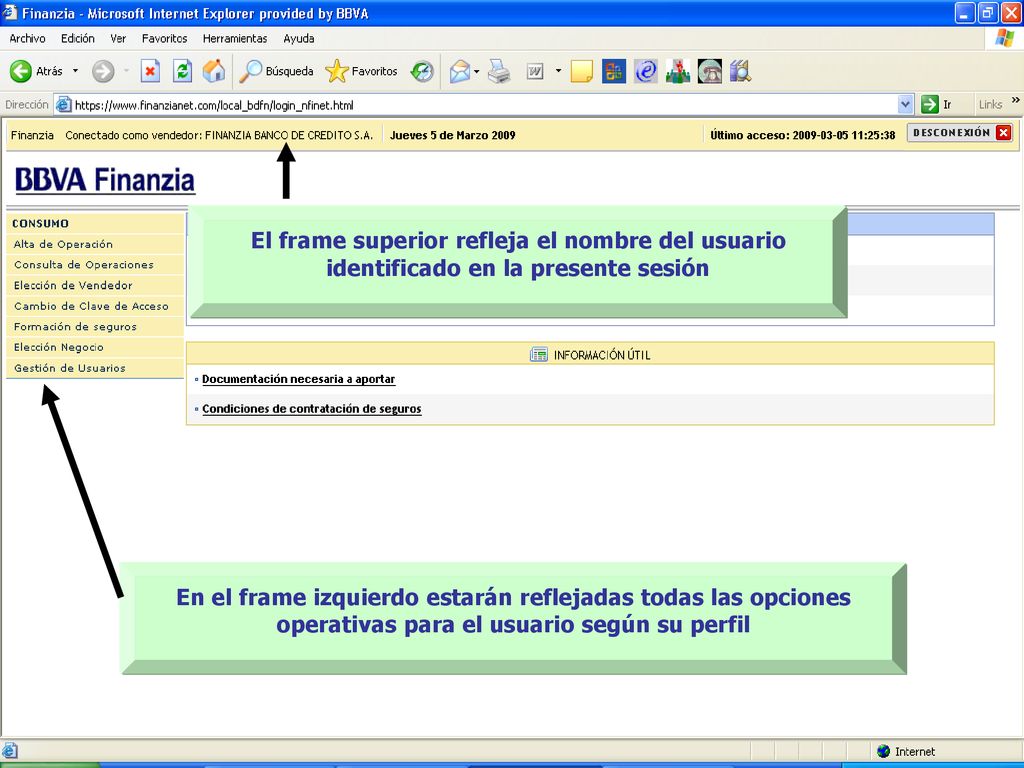Open the address bar dropdown
This screenshot has height=768, width=1024.
tap(905, 104)
